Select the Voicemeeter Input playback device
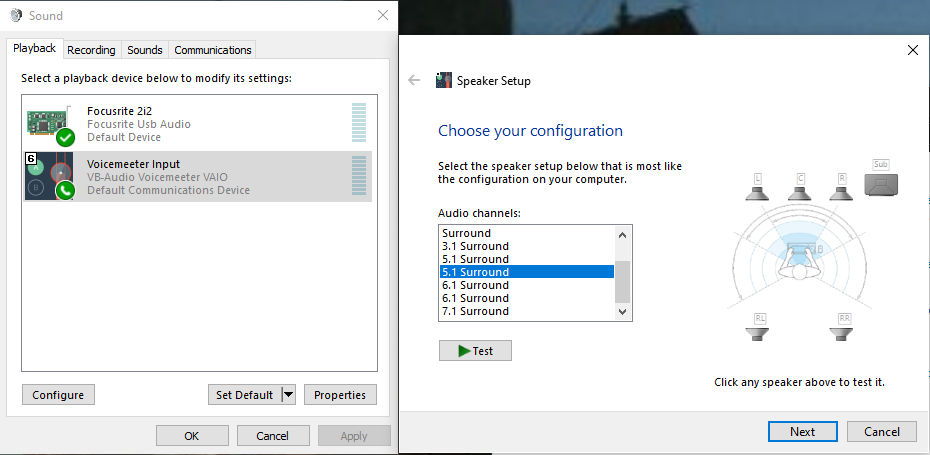The image size is (930, 455). (x=198, y=177)
